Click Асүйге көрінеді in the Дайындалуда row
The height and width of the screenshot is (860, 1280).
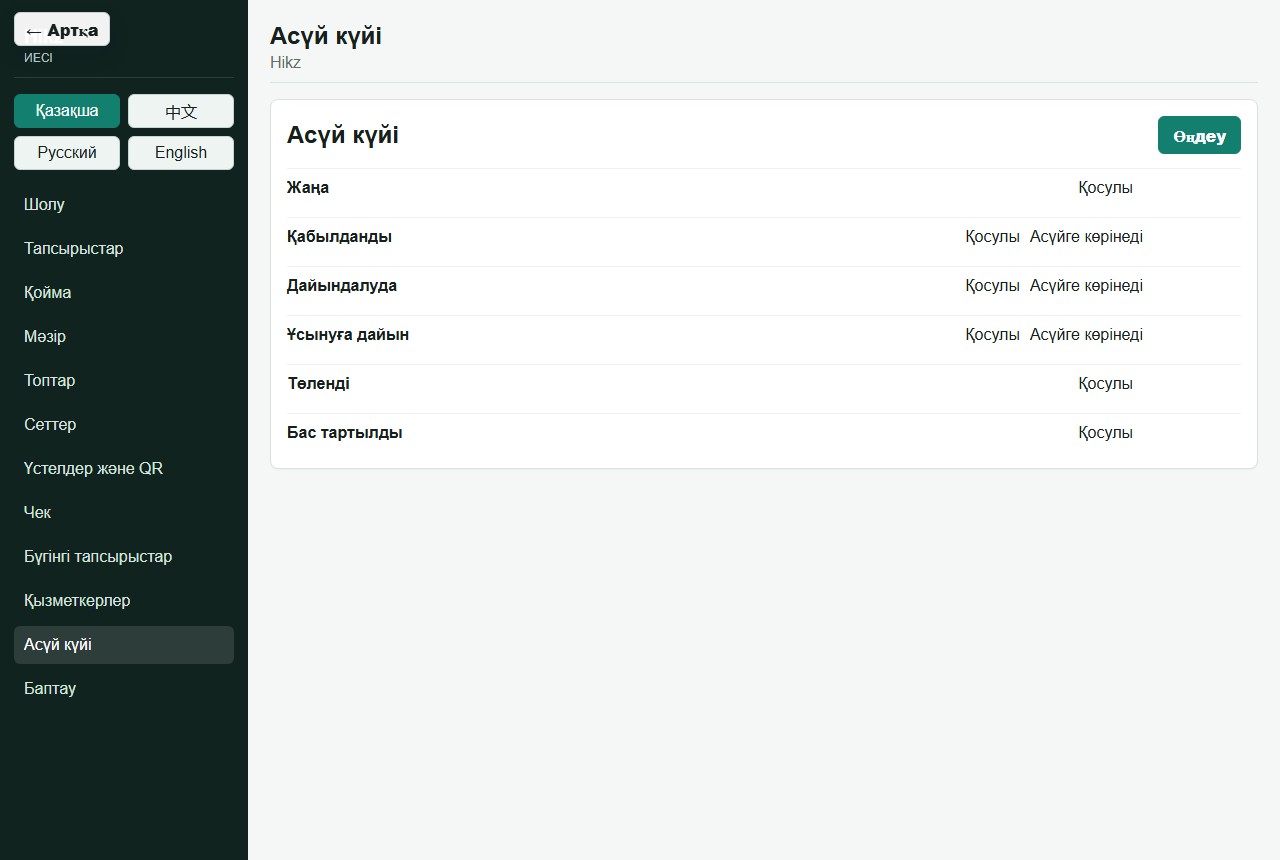(1086, 286)
